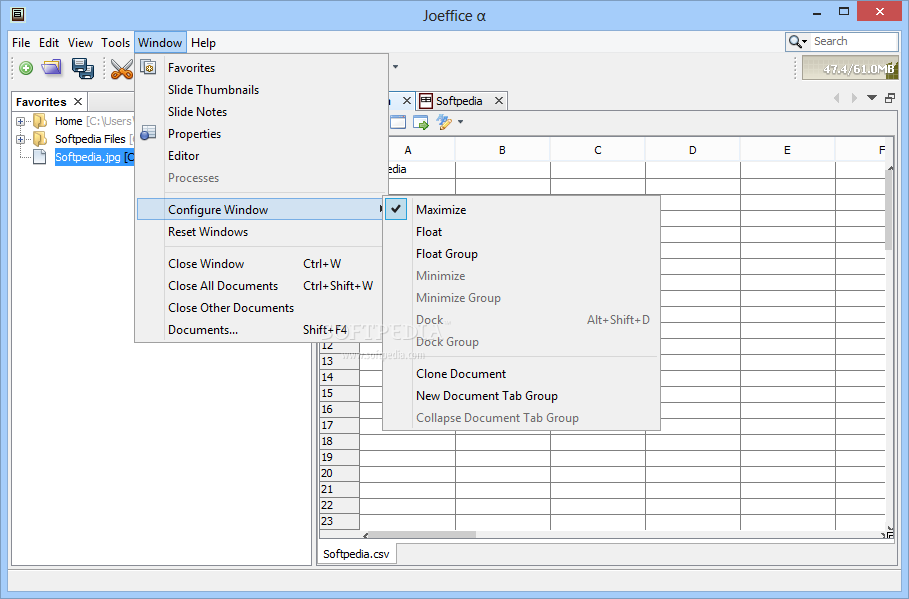
Task: Click the blank window icon in the editor toolbar
Action: pos(398,122)
